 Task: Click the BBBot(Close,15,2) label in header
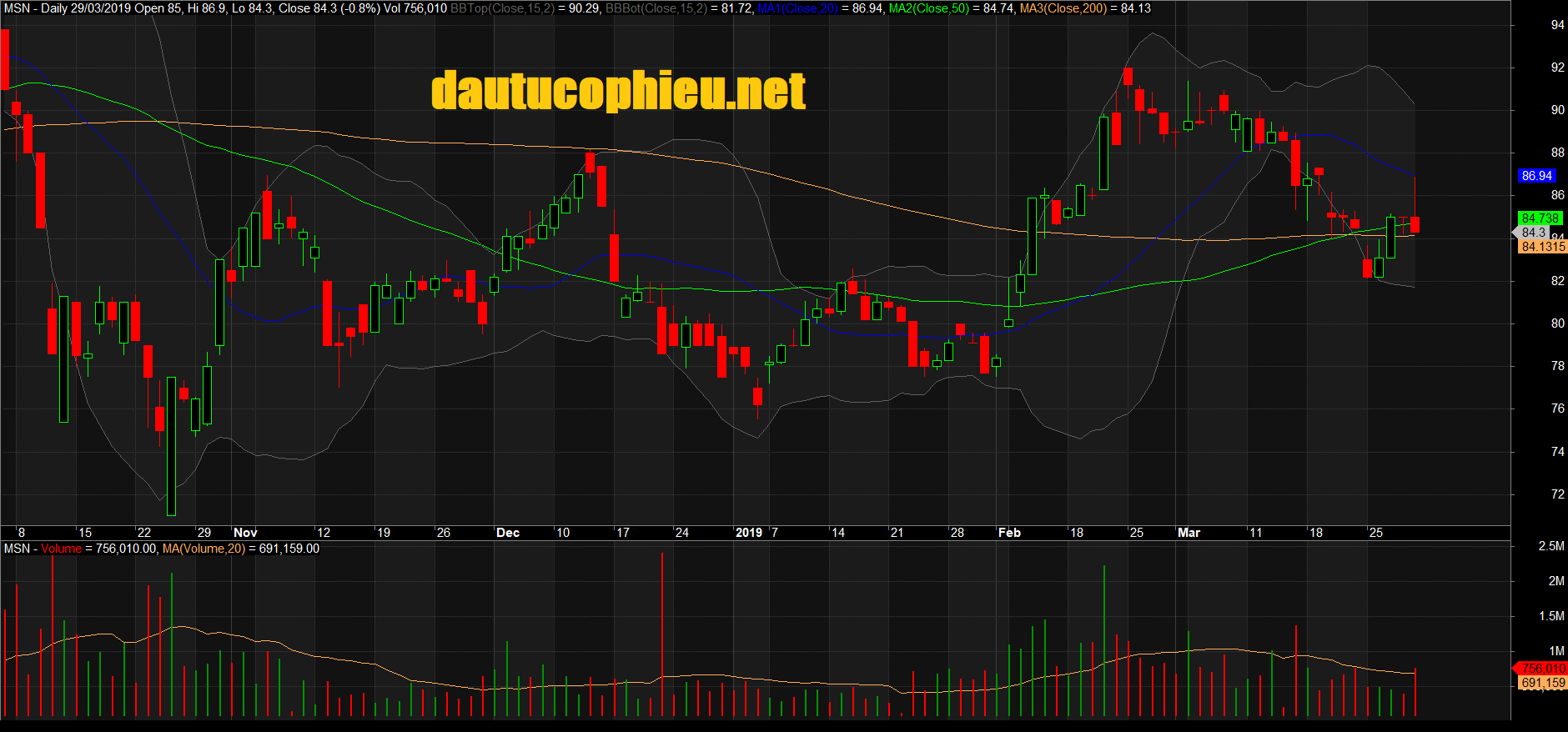point(656,8)
